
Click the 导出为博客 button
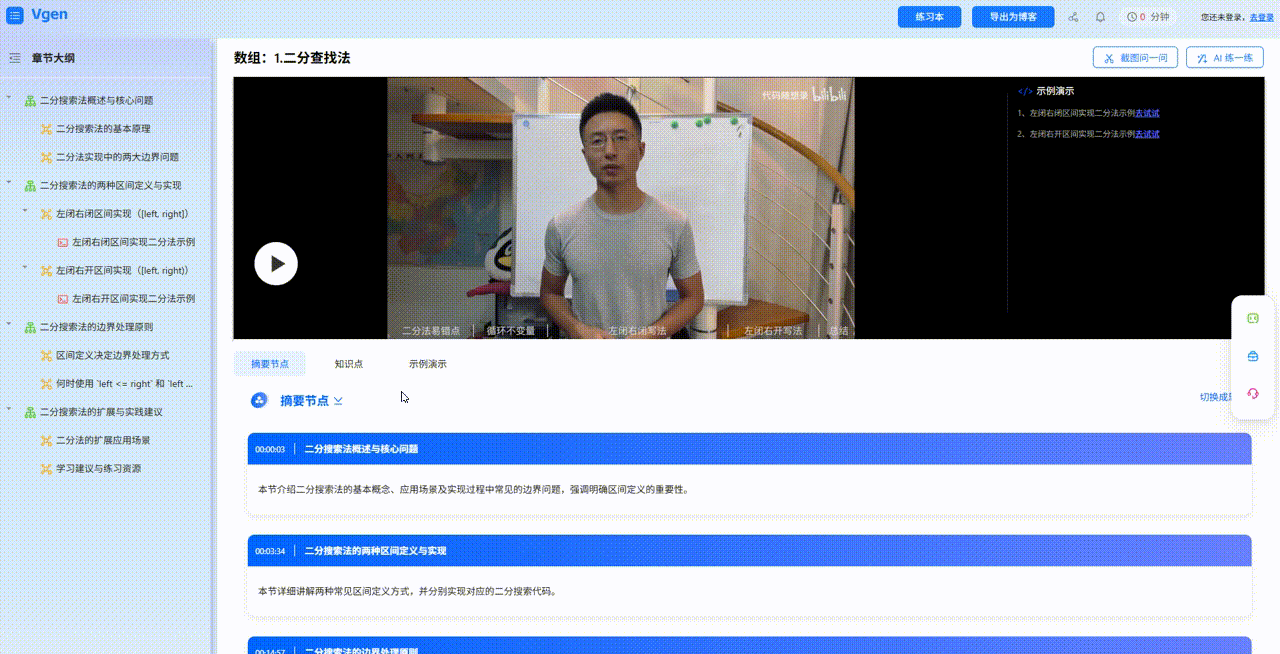click(1013, 17)
